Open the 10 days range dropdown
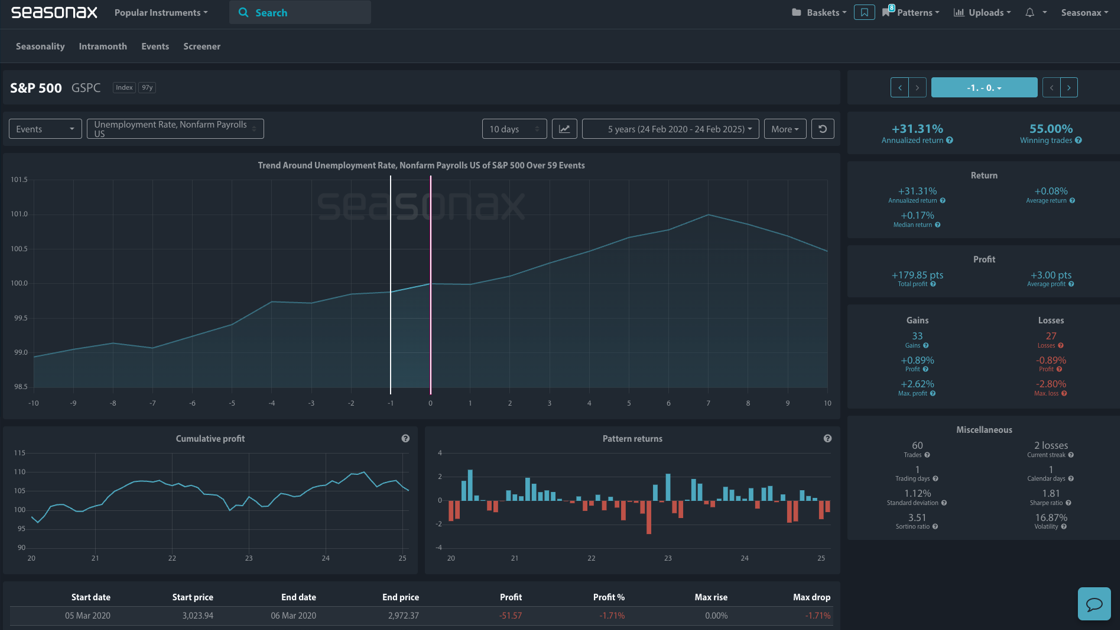 514,129
